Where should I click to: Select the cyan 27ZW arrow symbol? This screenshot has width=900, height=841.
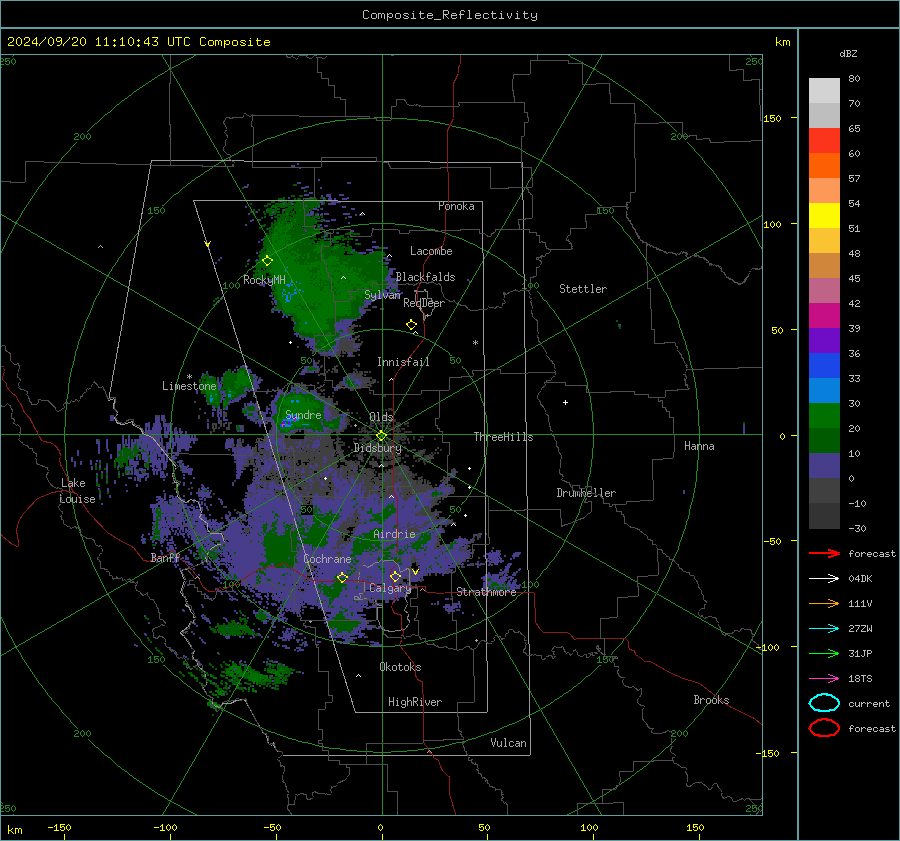coord(824,629)
